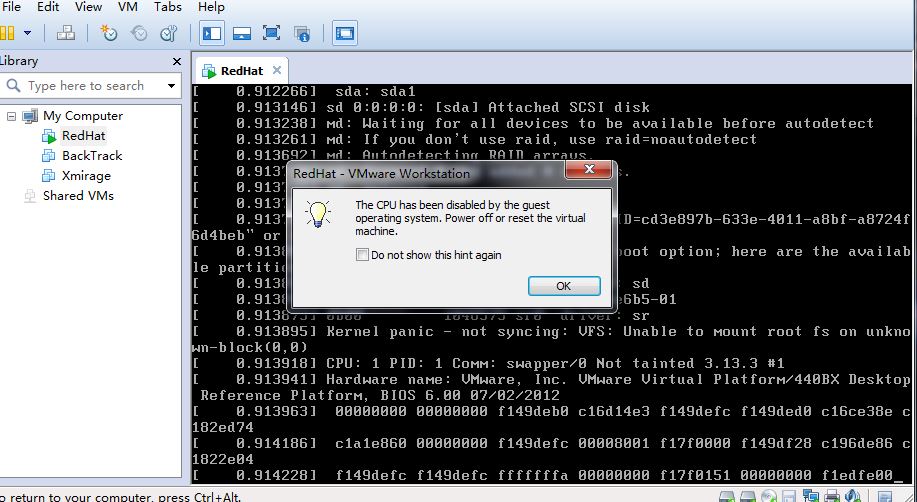The width and height of the screenshot is (917, 502).
Task: Open the View menu
Action: (x=88, y=7)
